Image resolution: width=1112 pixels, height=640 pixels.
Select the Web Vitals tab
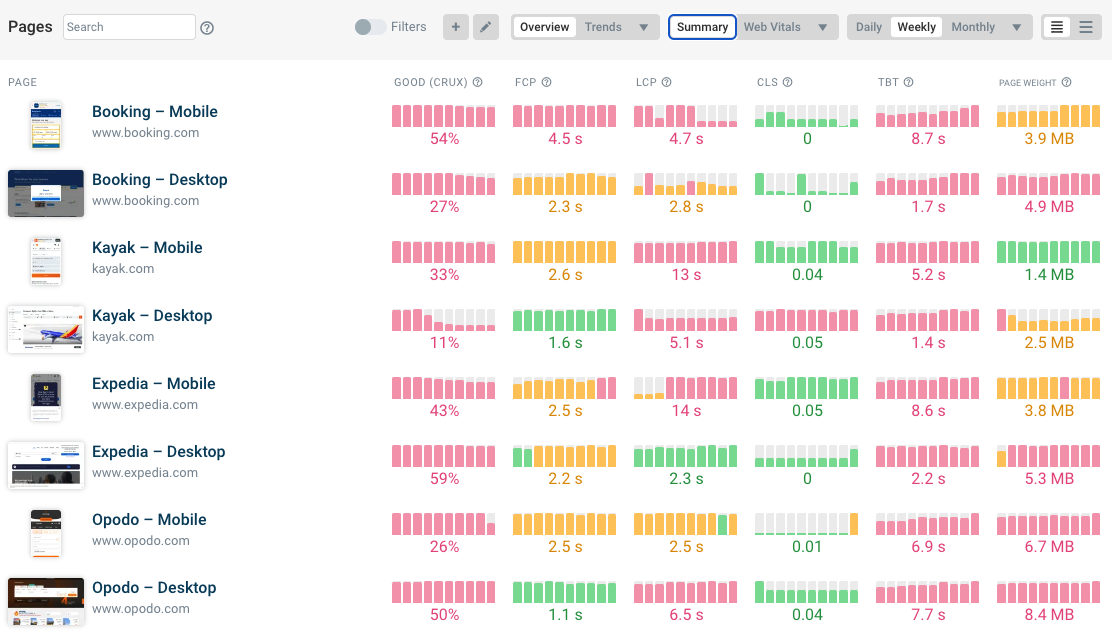pos(772,27)
